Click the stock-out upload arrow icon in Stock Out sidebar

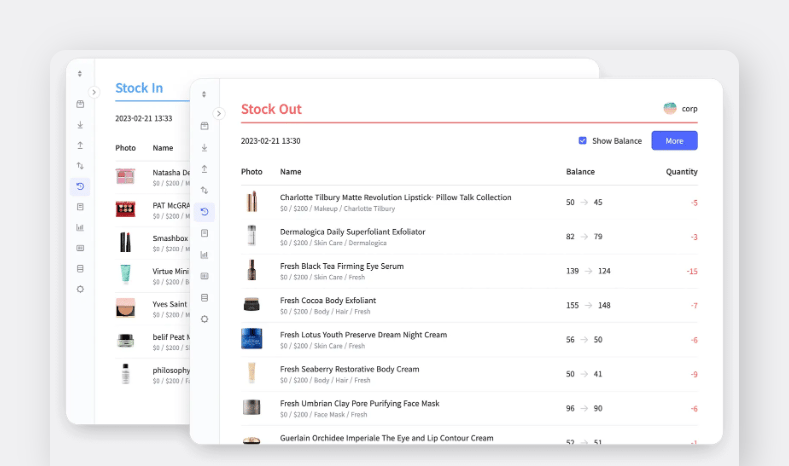click(x=204, y=169)
